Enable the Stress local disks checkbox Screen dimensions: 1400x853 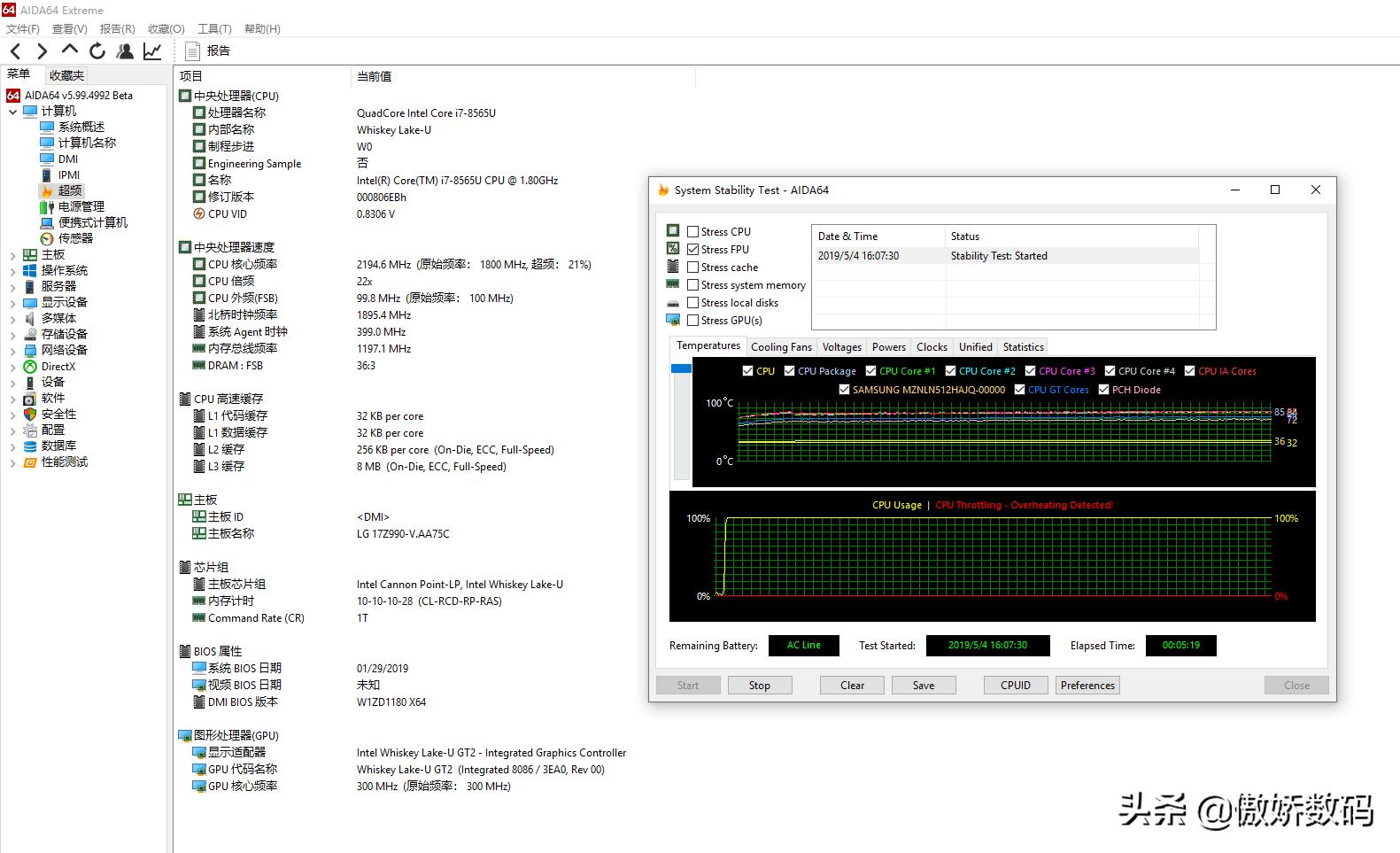tap(692, 302)
